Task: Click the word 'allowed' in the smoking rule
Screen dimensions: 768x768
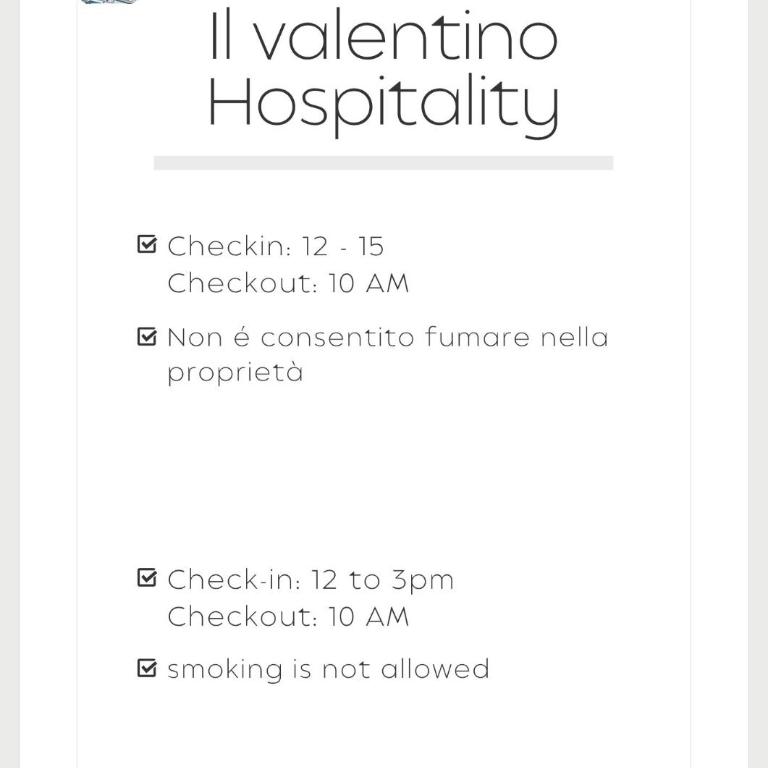Action: click(435, 669)
